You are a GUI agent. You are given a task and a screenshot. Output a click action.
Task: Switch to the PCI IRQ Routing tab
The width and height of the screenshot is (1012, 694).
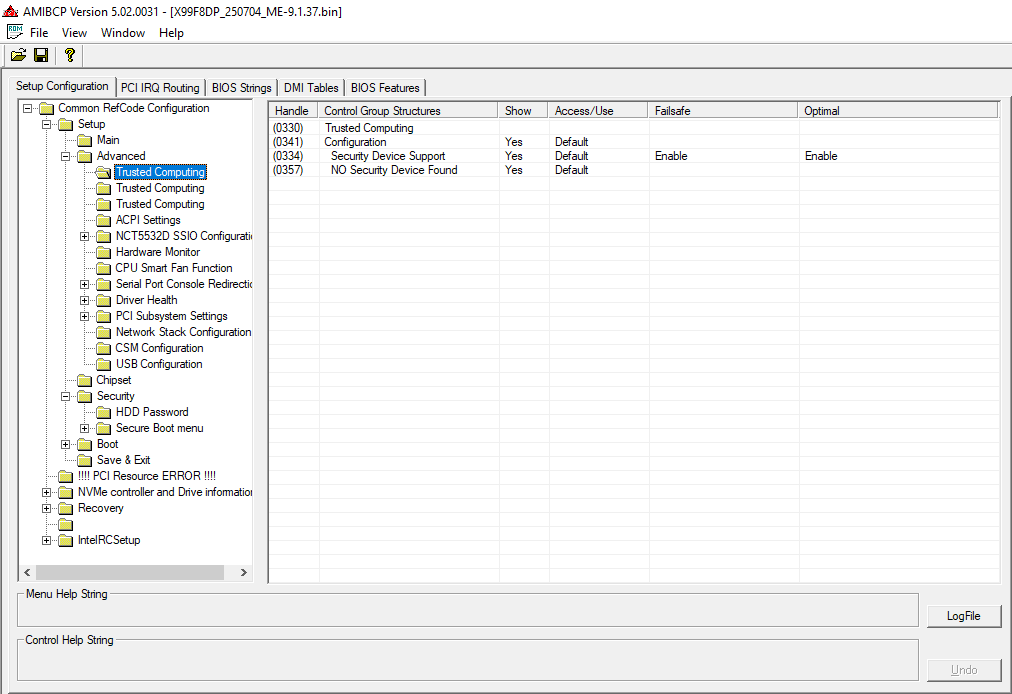(160, 88)
